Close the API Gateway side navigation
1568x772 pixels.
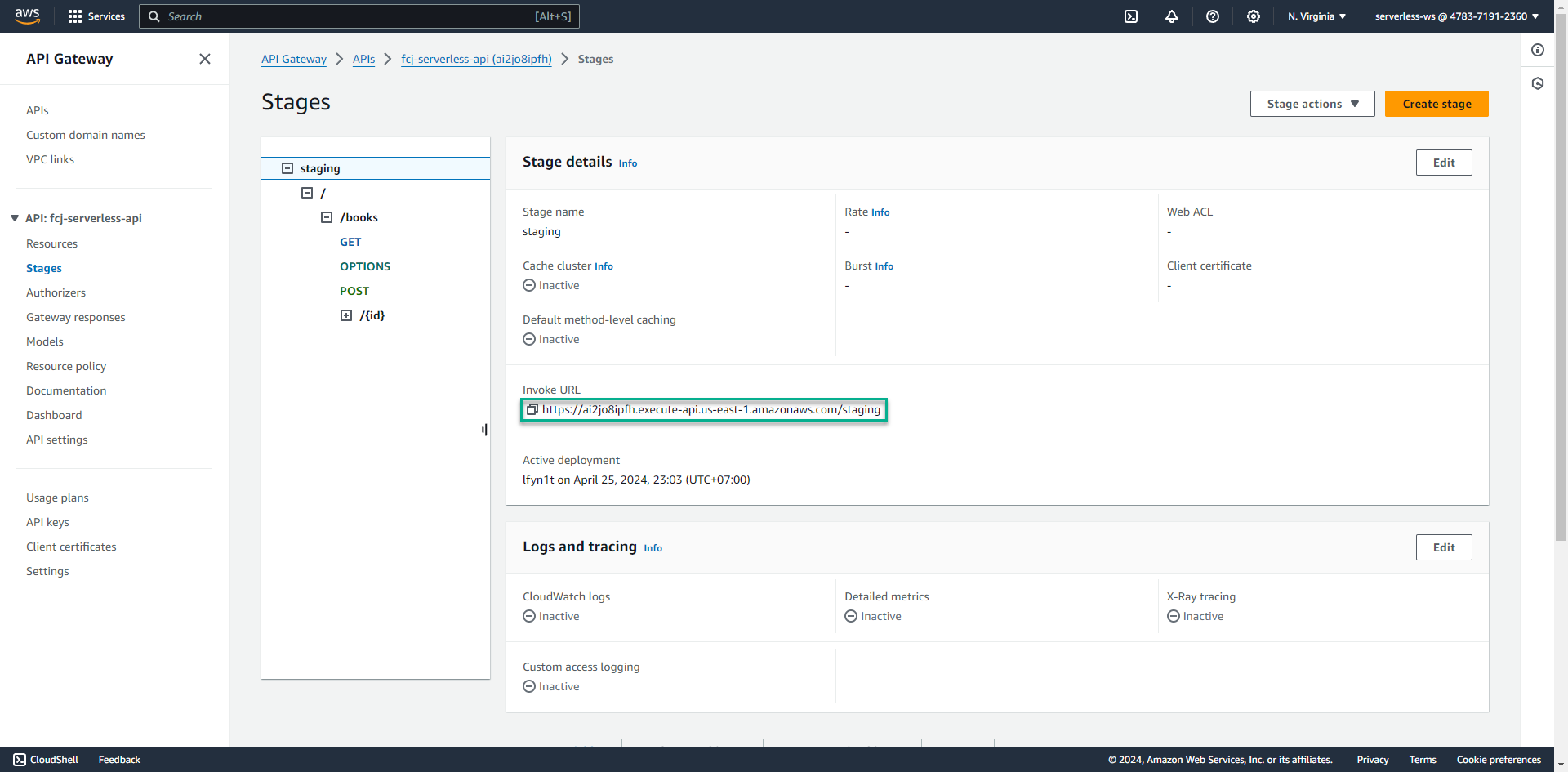coord(205,59)
